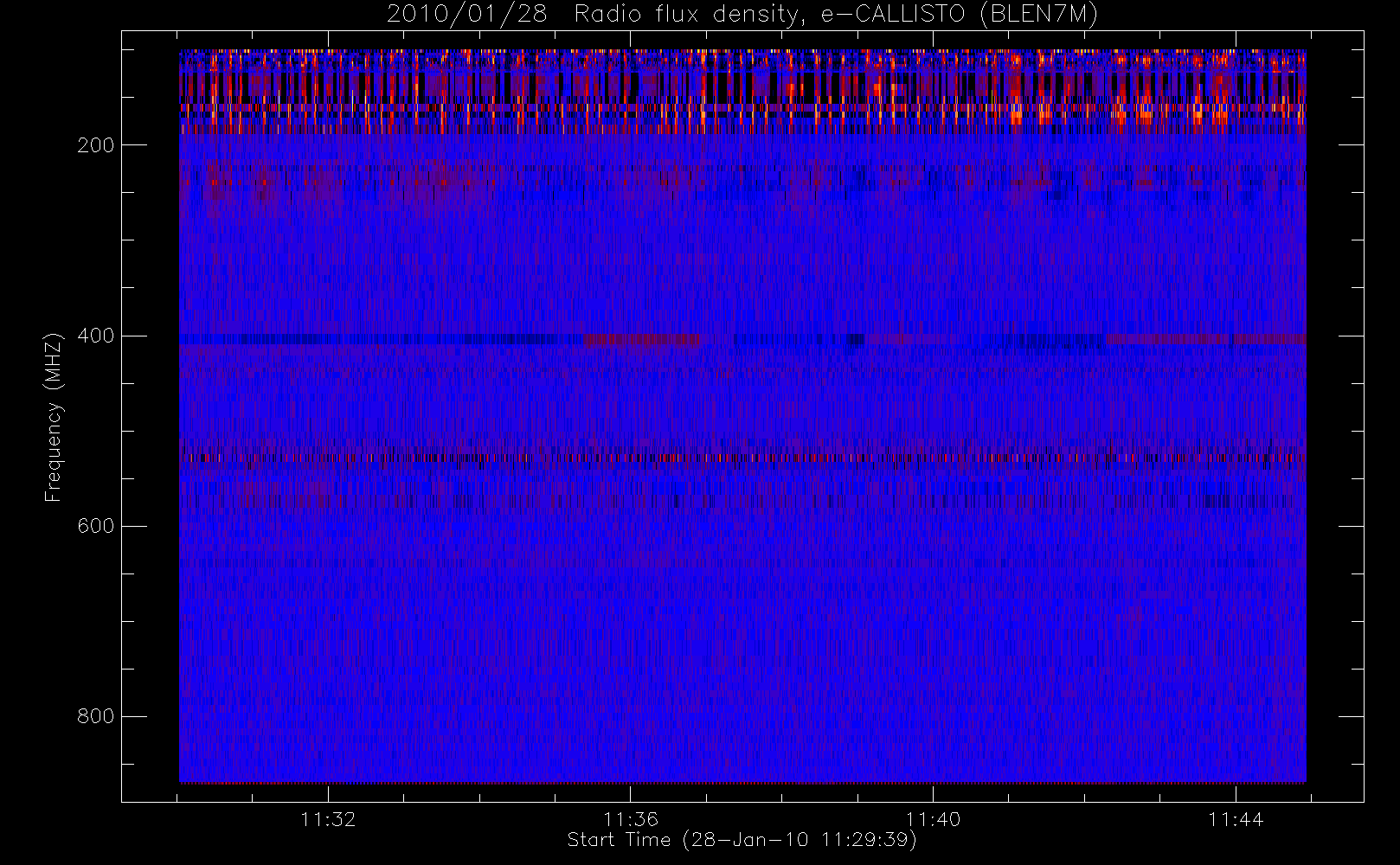Click the red band at 400 MHz near 11:36
The width and height of the screenshot is (1400, 865).
(641, 340)
